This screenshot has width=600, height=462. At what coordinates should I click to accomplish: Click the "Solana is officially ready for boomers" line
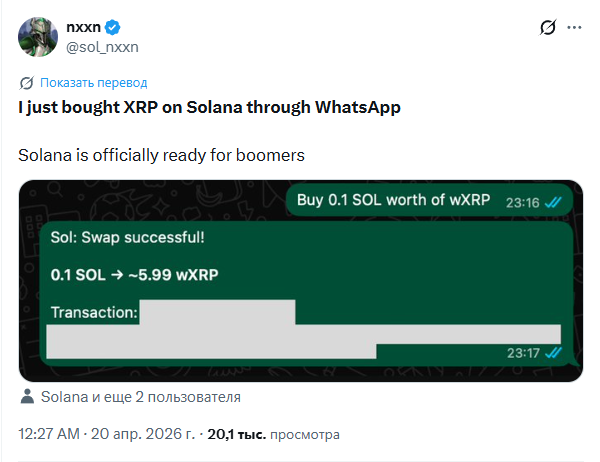click(161, 156)
